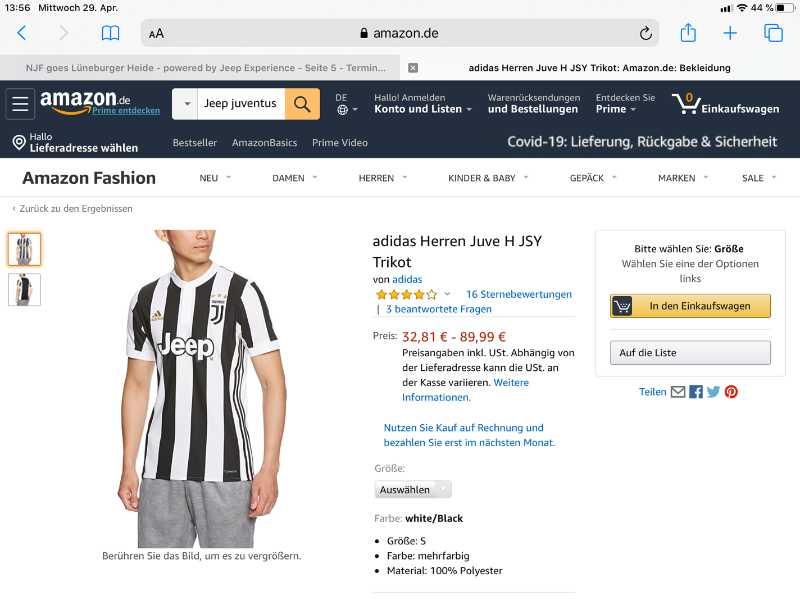Viewport: 800px width, 600px height.
Task: Expand the star rating breakdown chevron
Action: point(447,294)
